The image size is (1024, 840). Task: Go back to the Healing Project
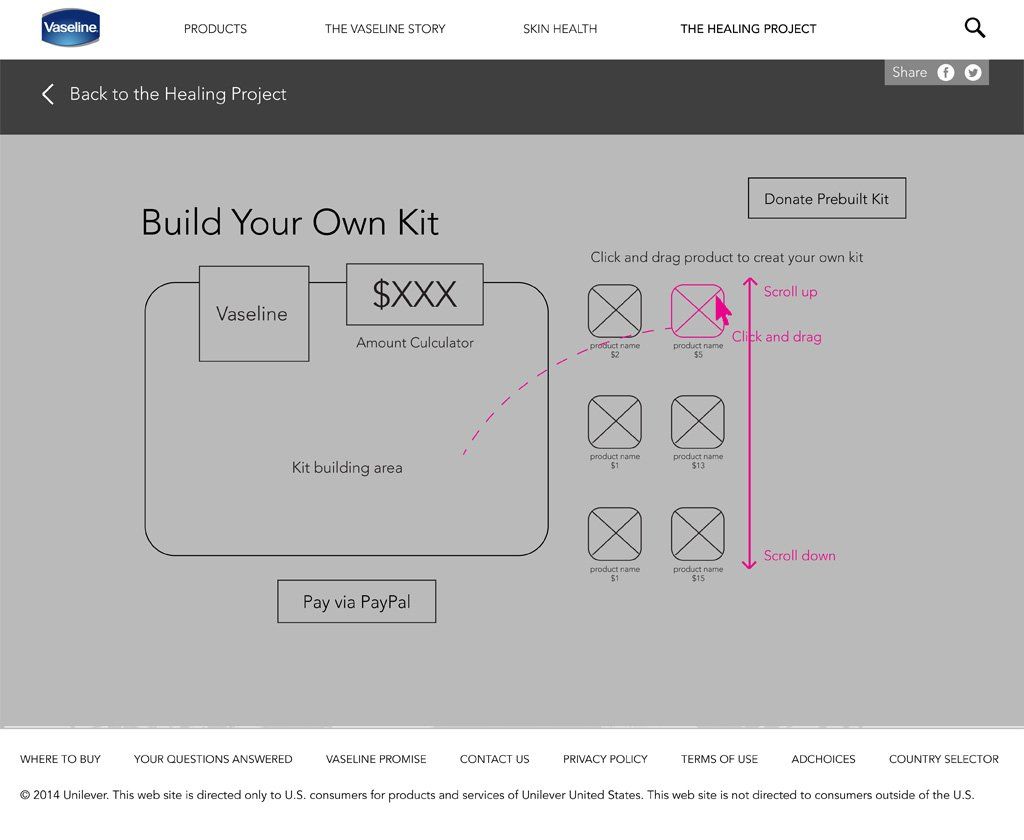(x=178, y=94)
